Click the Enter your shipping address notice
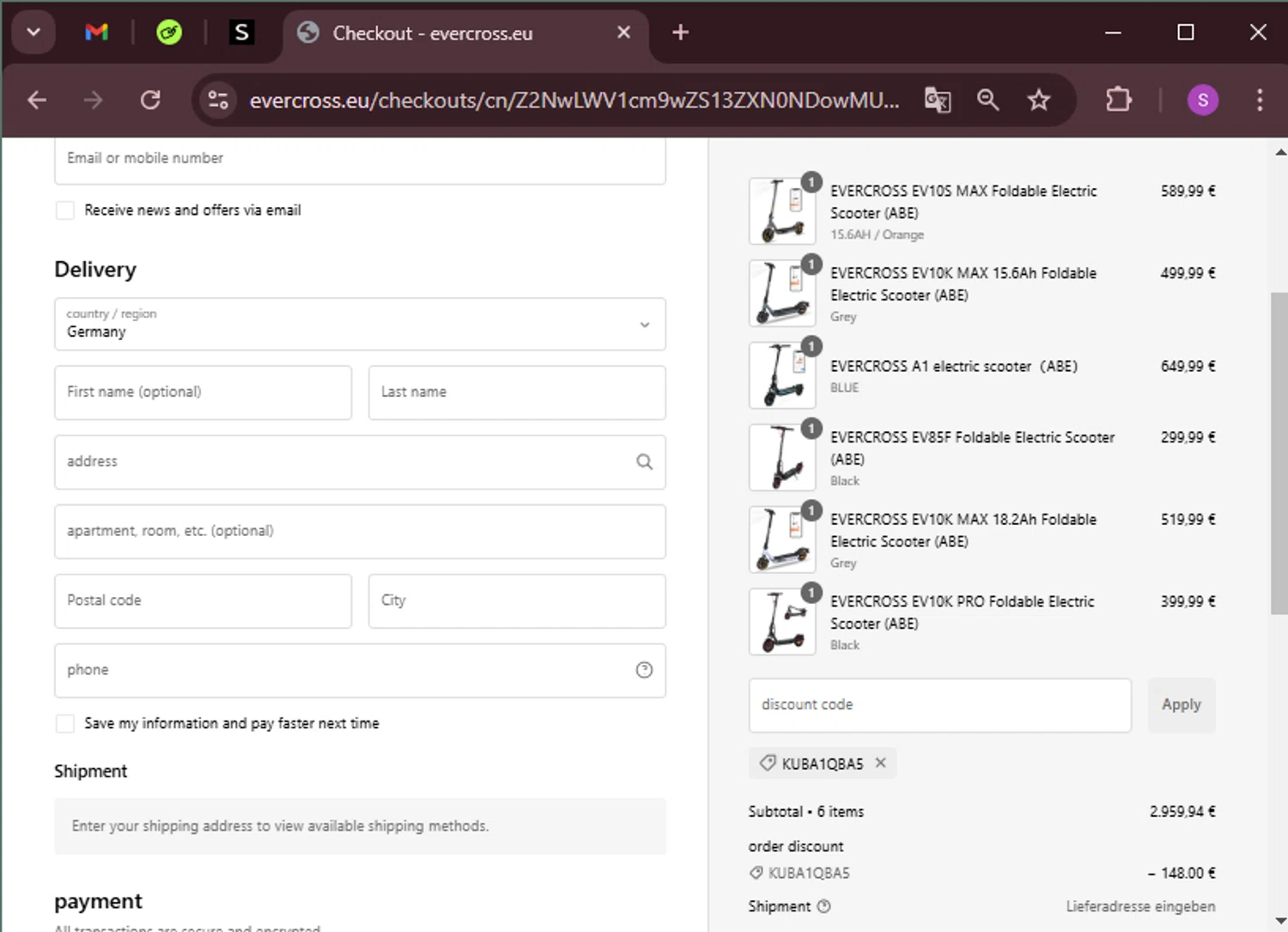 [360, 826]
